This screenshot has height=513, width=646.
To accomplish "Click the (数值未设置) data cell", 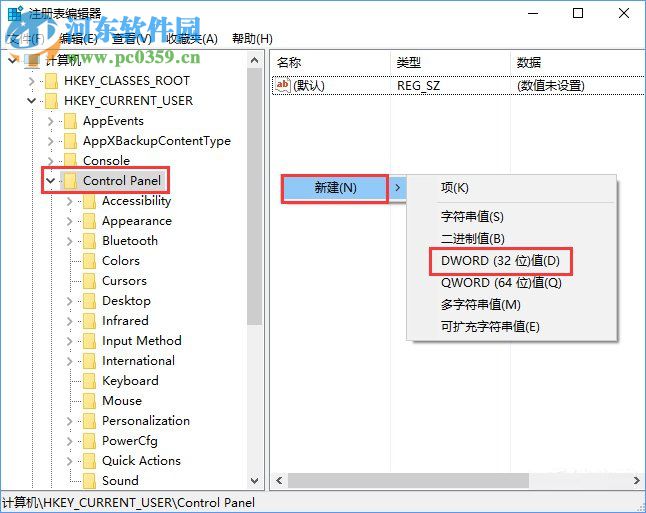I will [550, 86].
